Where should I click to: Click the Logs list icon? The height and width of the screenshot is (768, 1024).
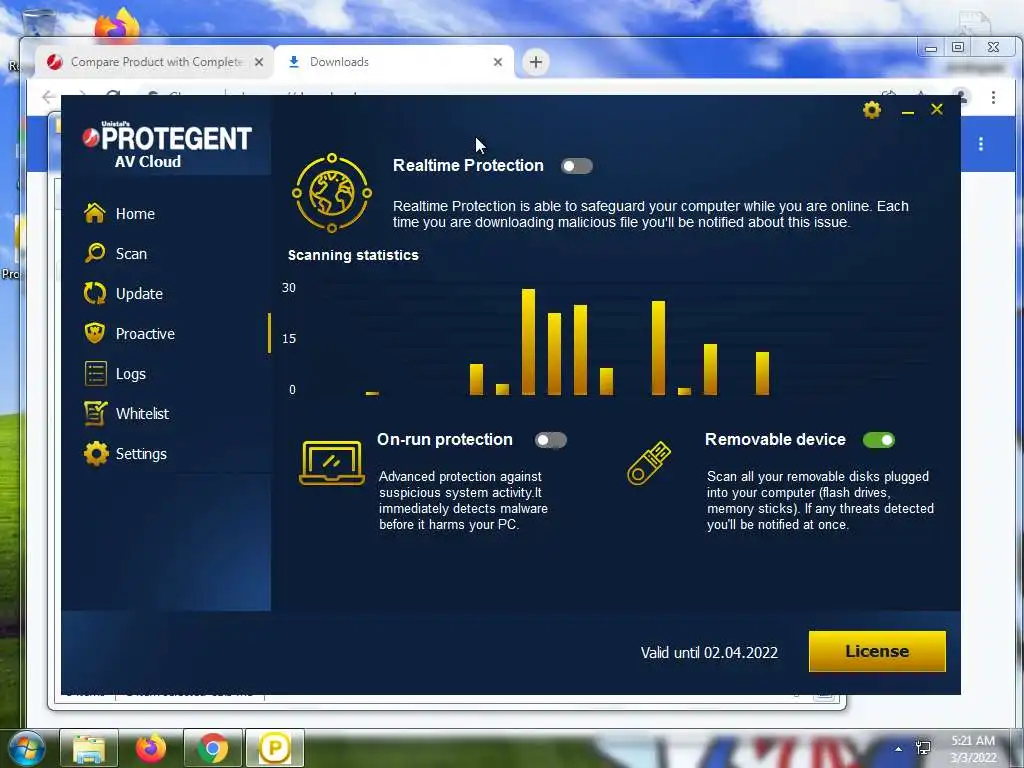pyautogui.click(x=95, y=374)
